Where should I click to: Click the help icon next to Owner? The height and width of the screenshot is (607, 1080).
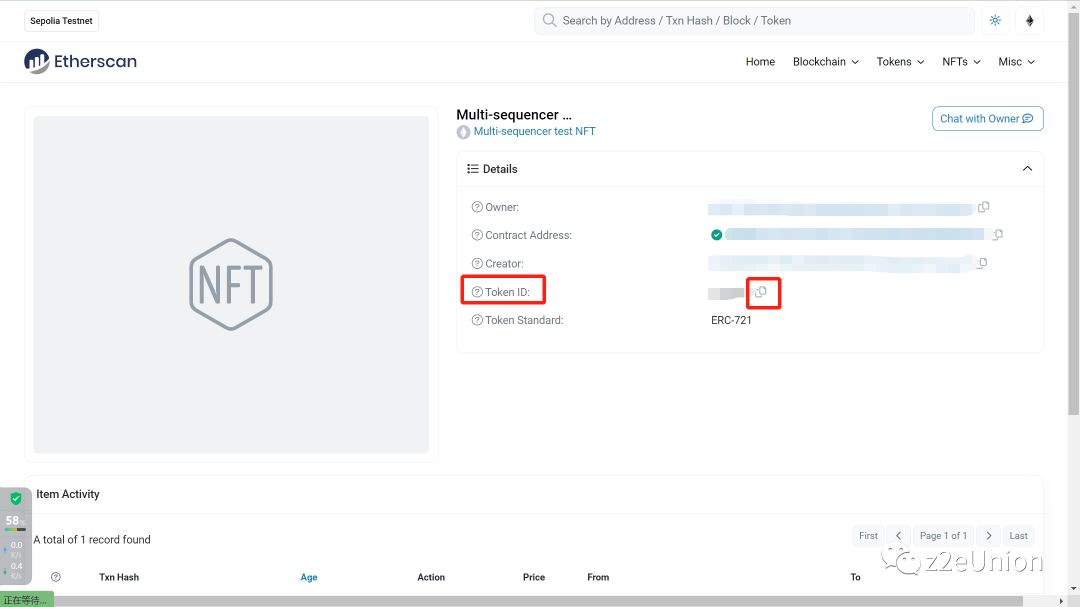pos(477,207)
